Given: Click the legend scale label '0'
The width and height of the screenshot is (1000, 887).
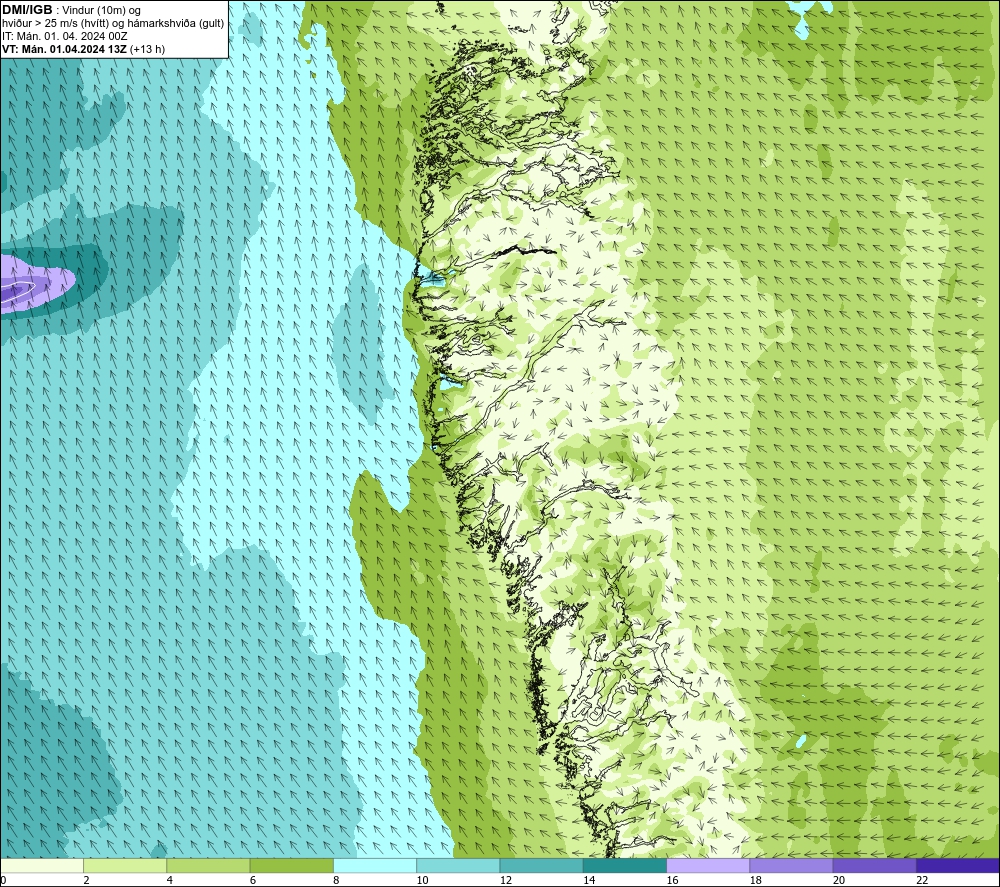Looking at the screenshot, I should pyautogui.click(x=3, y=880).
